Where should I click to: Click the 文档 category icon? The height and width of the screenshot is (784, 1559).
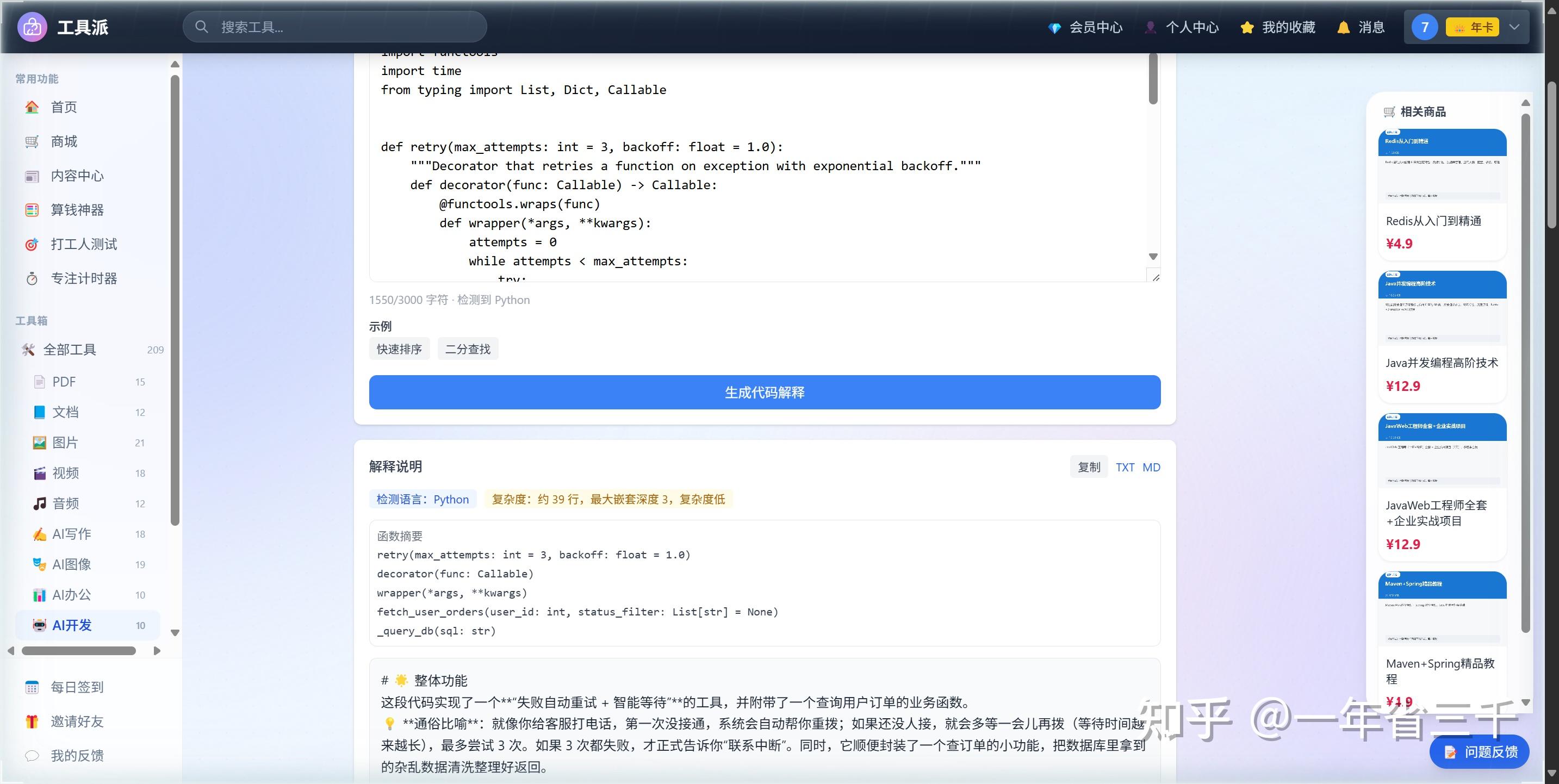click(39, 412)
